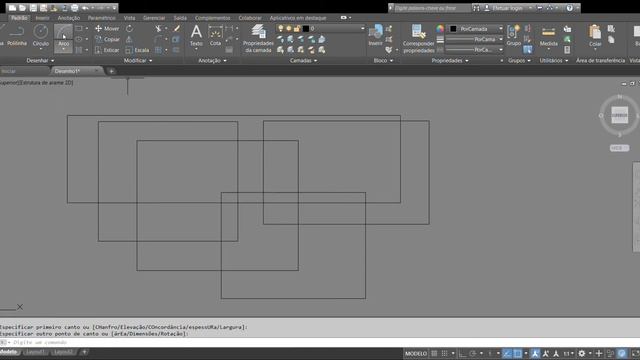Toggle layer on/off lightbulb icon
The image size is (640, 360).
coord(280,29)
